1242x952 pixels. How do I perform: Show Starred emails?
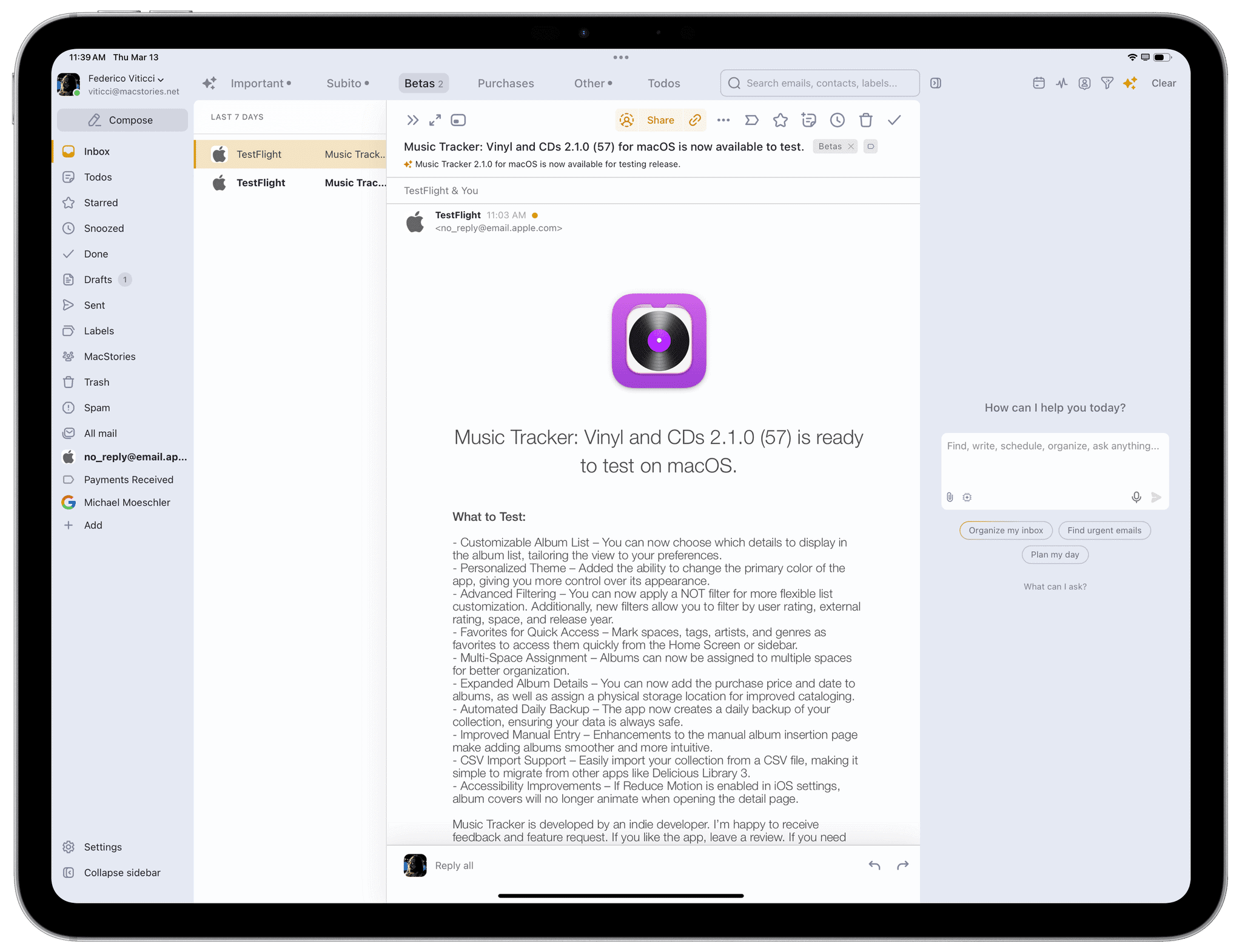123,203
